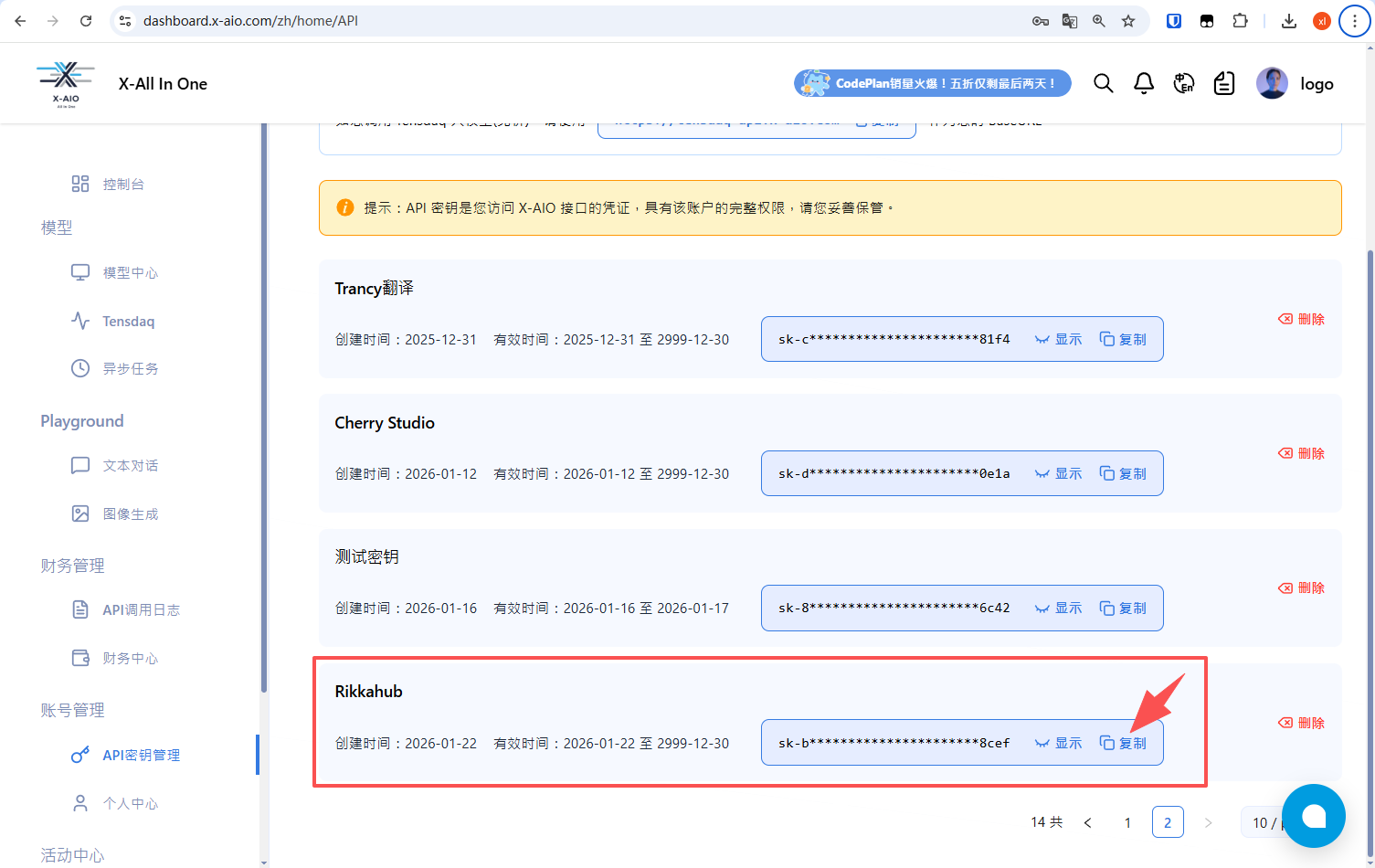Click the address bar URL
The image size is (1375, 868).
point(250,21)
